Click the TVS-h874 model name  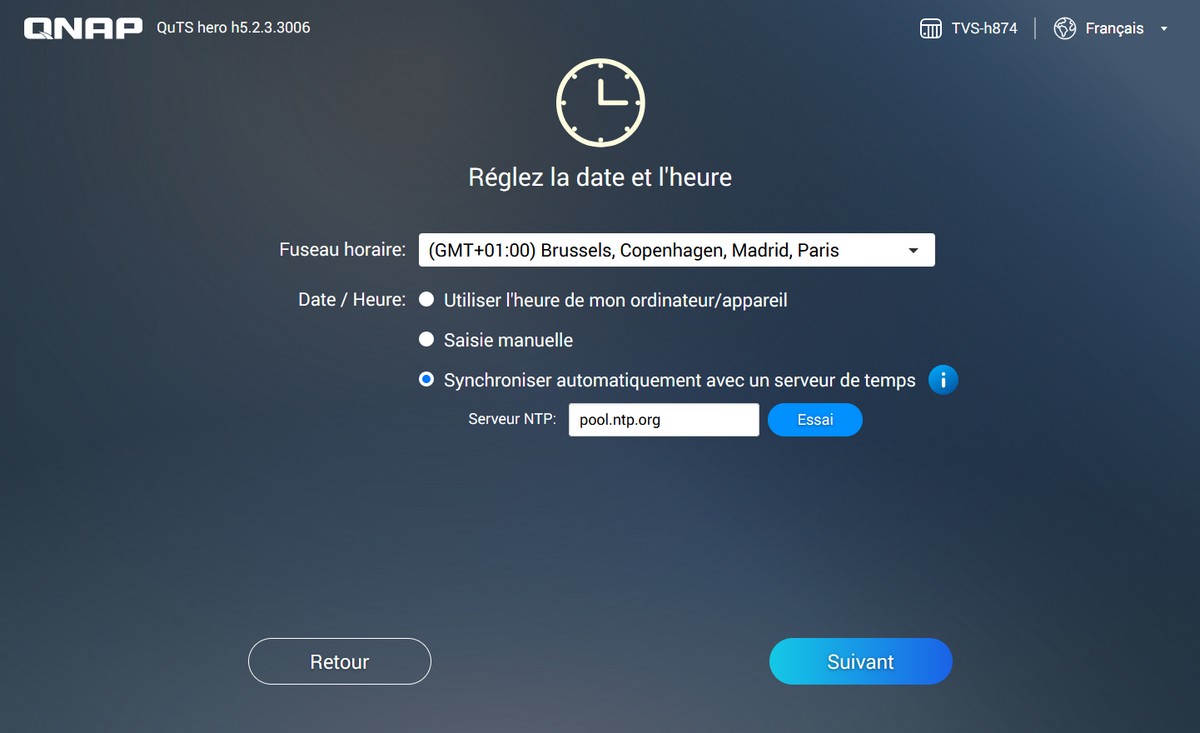coord(984,29)
